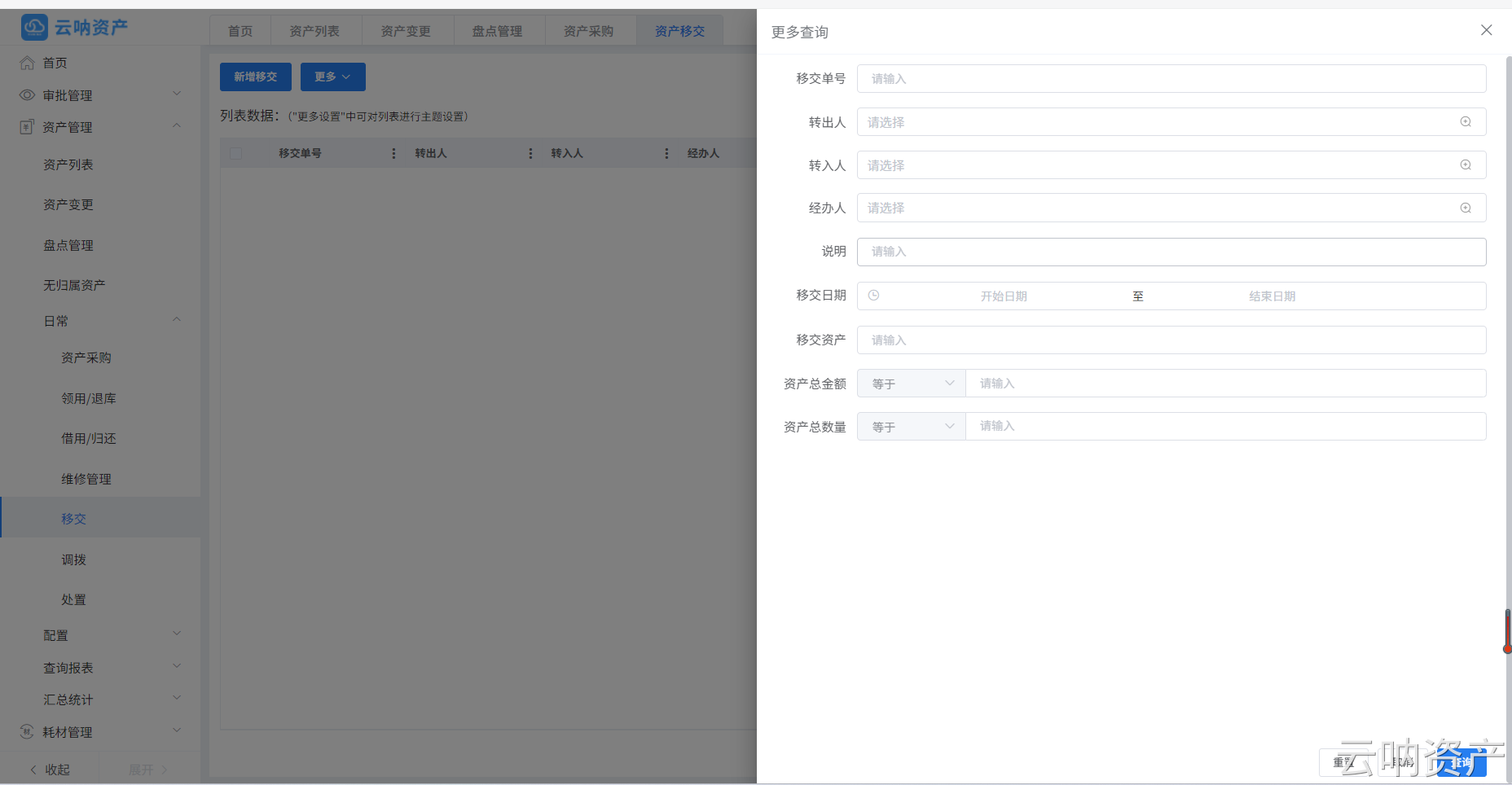This screenshot has width=1512, height=785.
Task: Open column menu dots after 转出人 header
Action: pyautogui.click(x=530, y=153)
